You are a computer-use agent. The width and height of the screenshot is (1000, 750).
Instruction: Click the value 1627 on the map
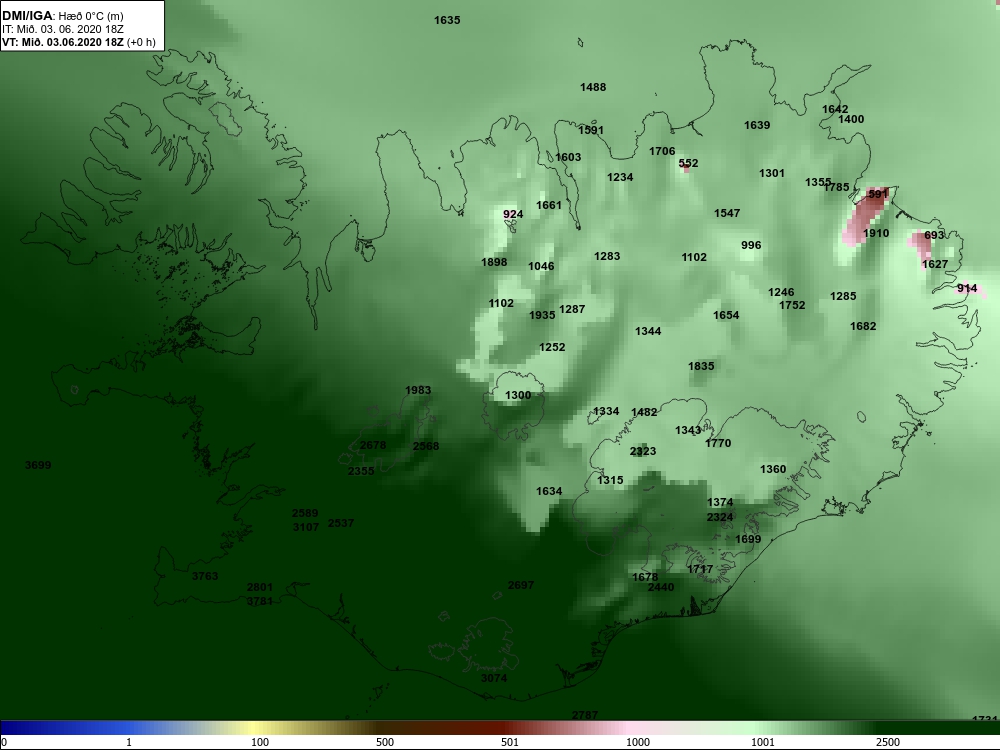point(935,265)
